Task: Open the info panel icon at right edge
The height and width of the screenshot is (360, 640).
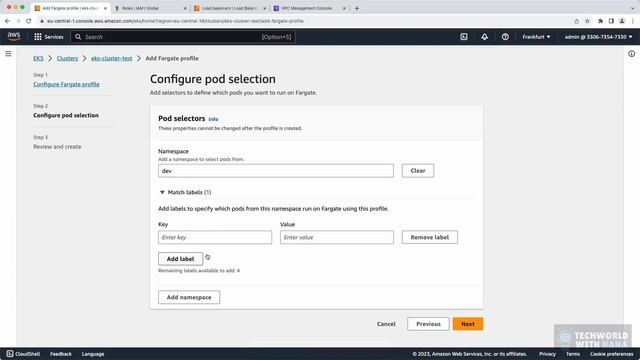Action: [631, 53]
